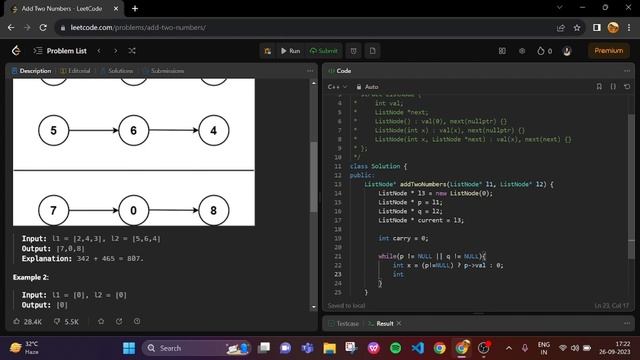Reload the browser page
The image size is (640, 360).
point(43,28)
